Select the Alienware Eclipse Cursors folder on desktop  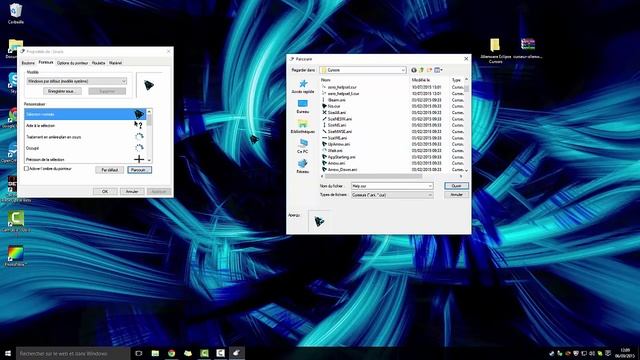click(x=496, y=51)
